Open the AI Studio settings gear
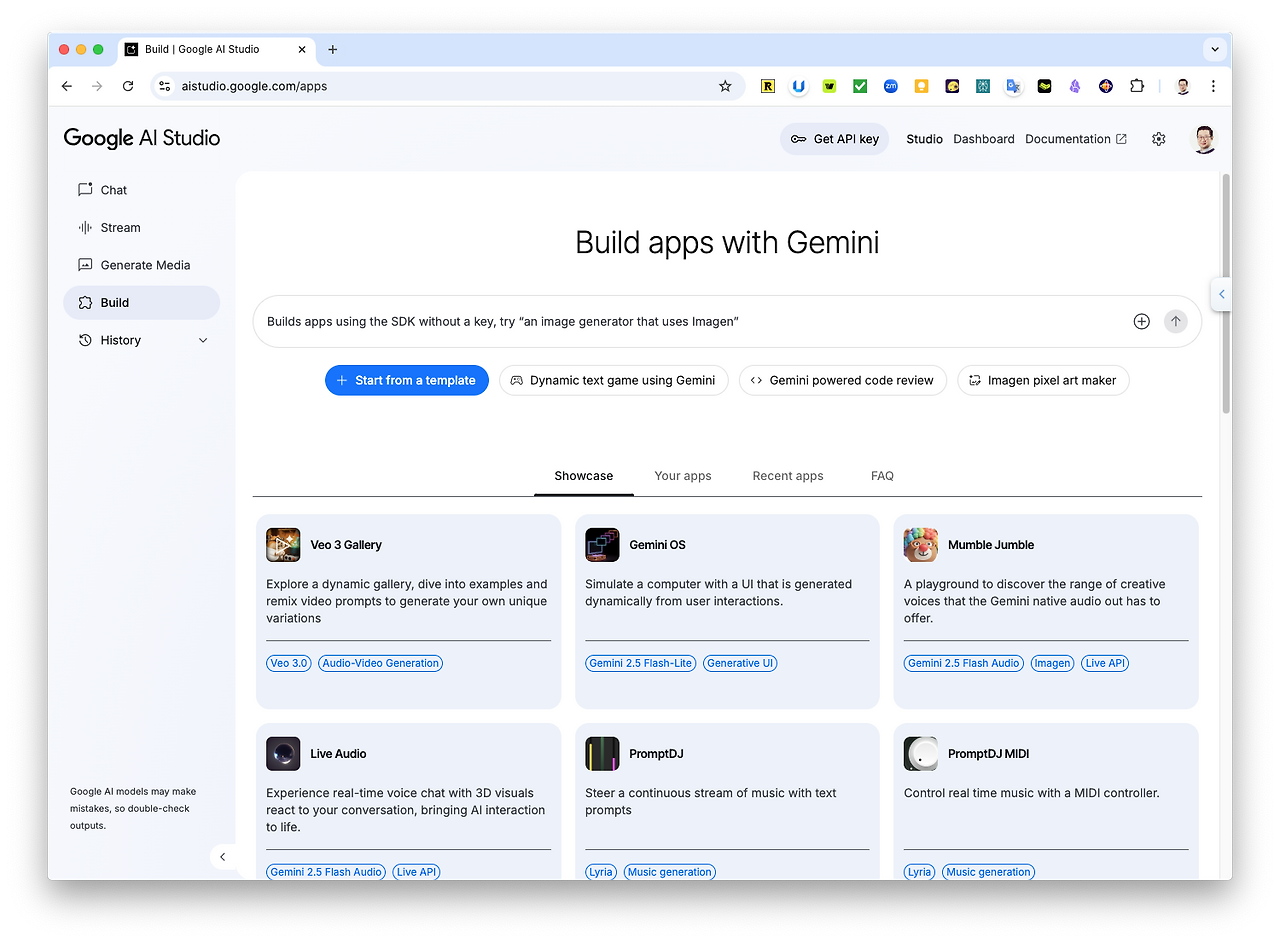The height and width of the screenshot is (943, 1280). coord(1159,139)
